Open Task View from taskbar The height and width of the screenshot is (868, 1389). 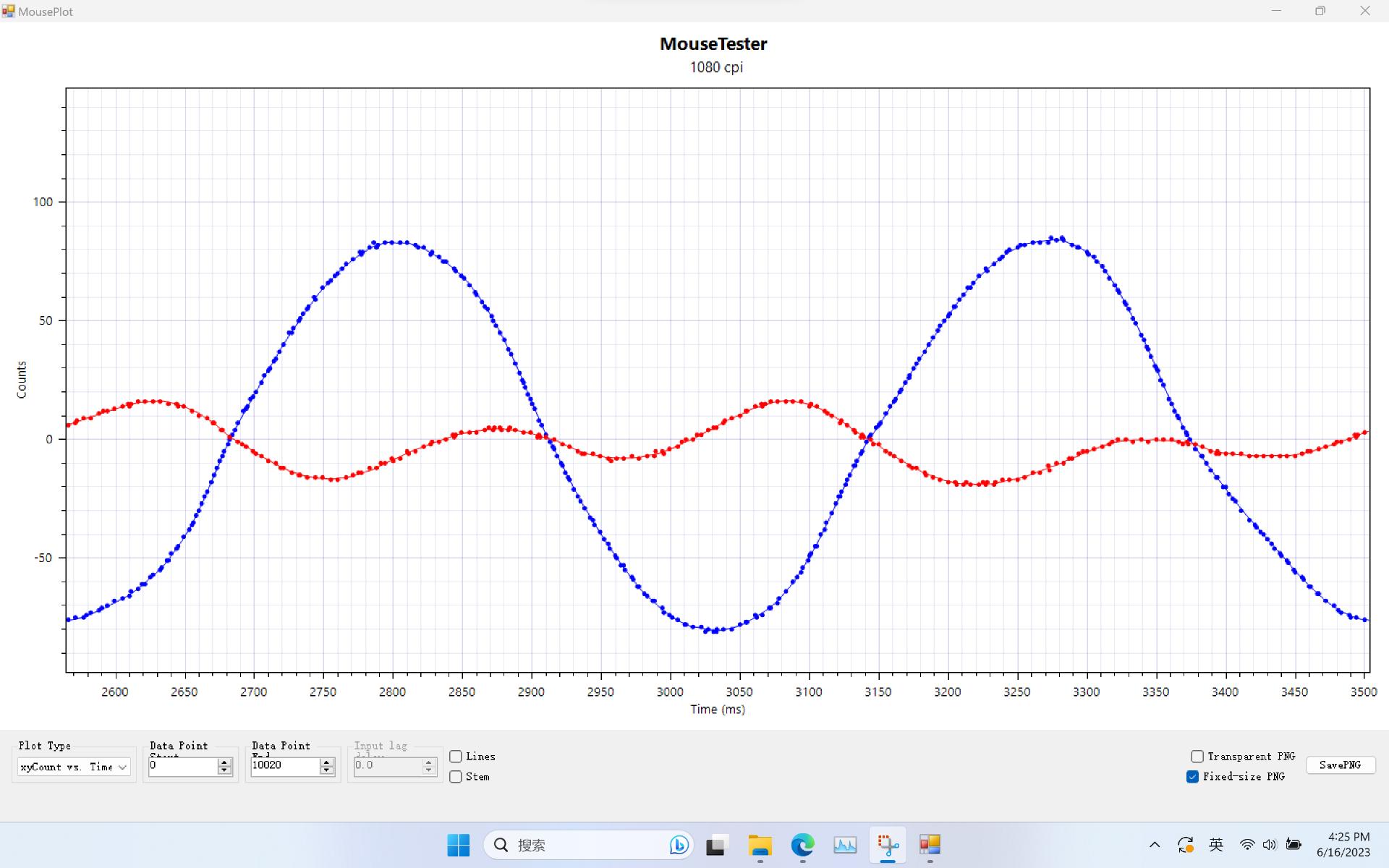[x=716, y=845]
